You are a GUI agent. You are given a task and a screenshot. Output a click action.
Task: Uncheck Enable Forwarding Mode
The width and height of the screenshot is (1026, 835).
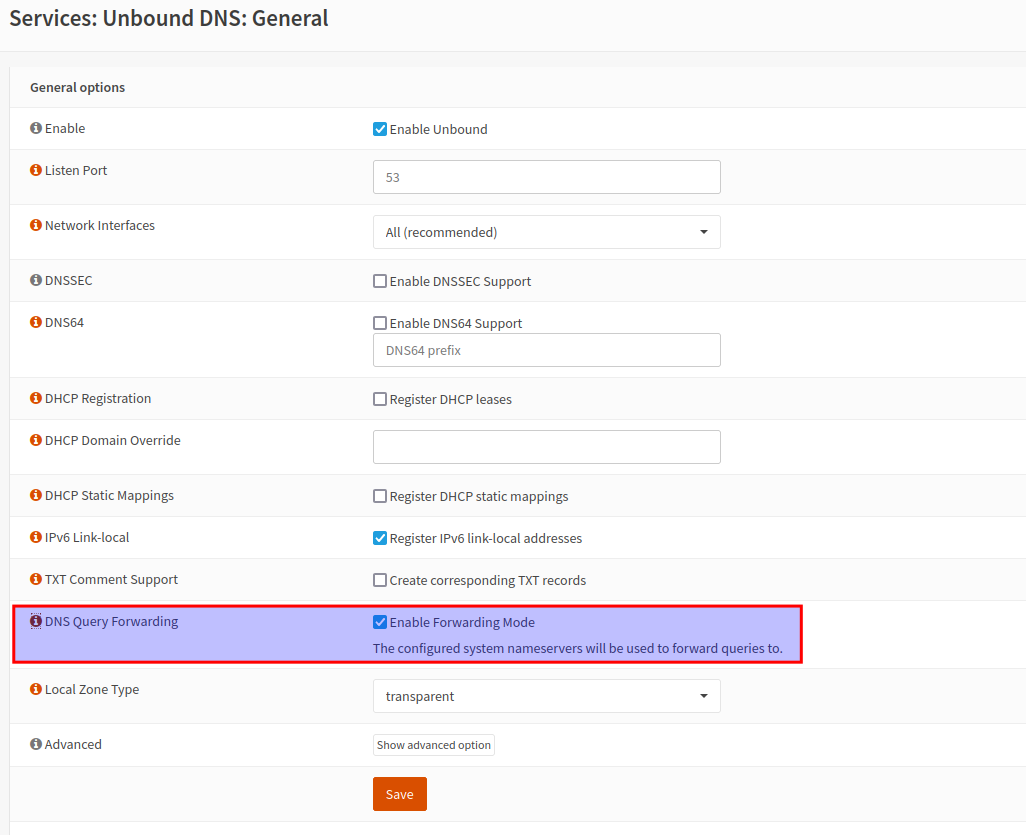[380, 622]
